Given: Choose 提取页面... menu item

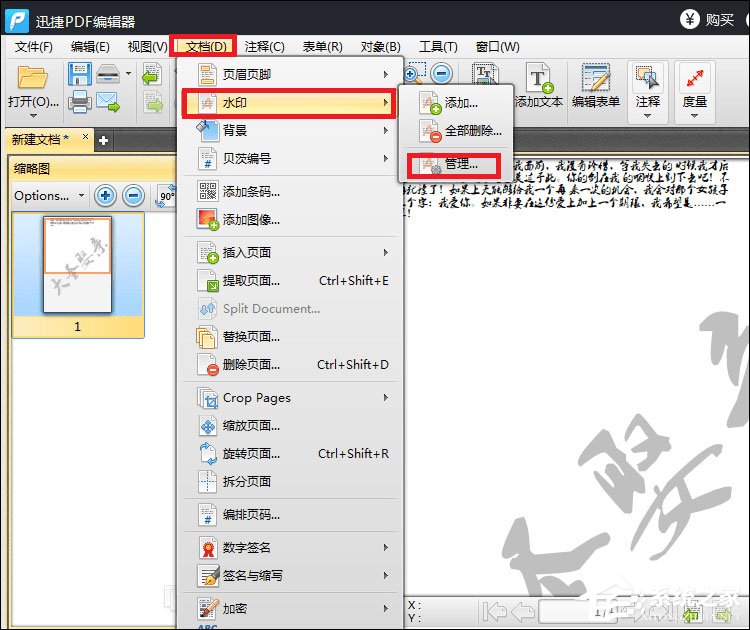Looking at the screenshot, I should [291, 280].
